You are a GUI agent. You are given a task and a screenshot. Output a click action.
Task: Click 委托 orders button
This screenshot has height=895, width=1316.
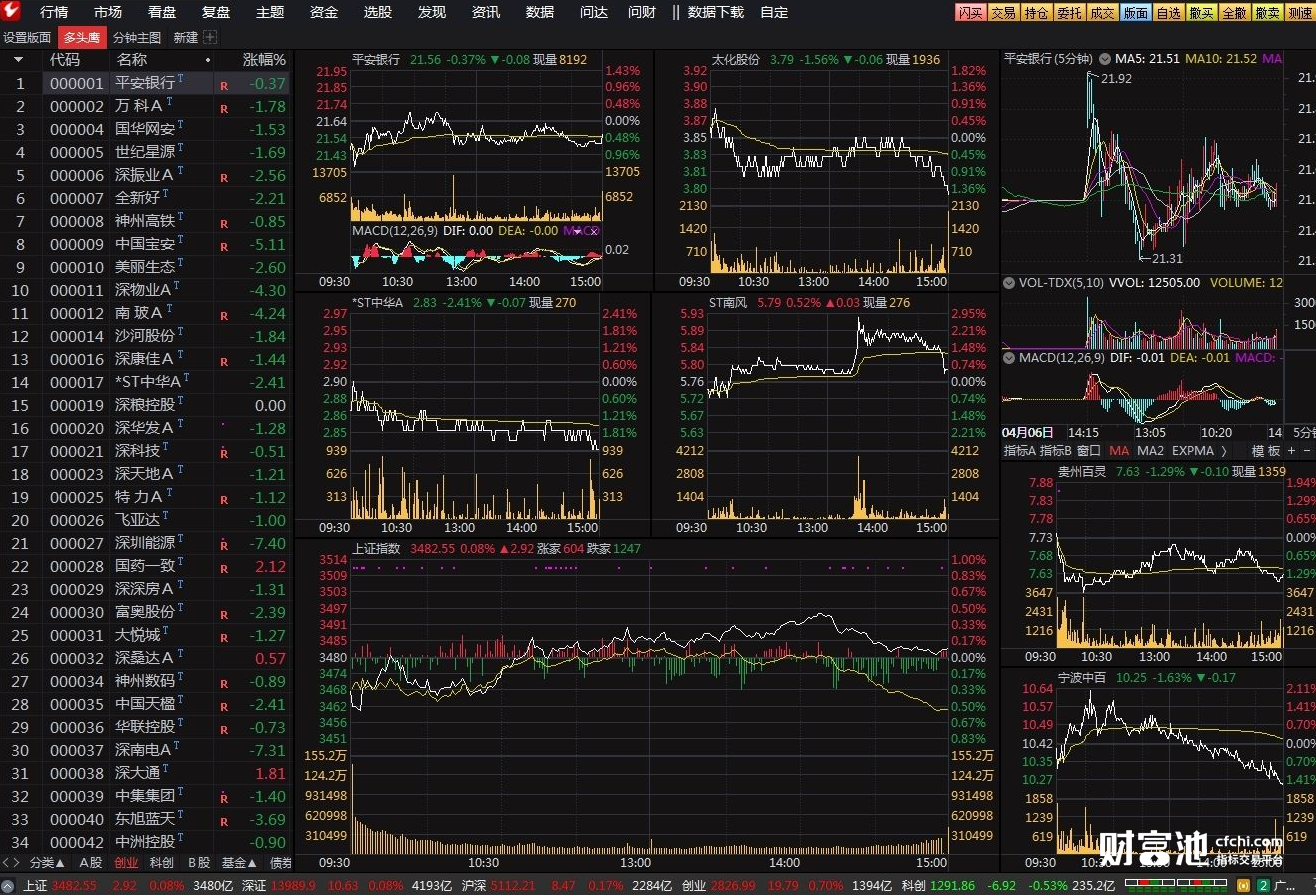coord(1069,12)
